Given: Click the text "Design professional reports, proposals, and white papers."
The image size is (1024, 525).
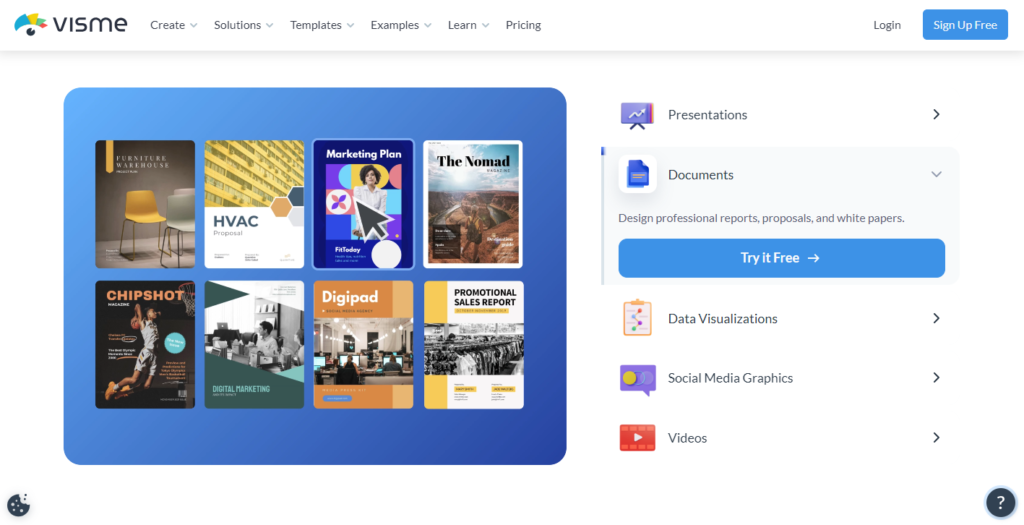Looking at the screenshot, I should click(x=761, y=218).
